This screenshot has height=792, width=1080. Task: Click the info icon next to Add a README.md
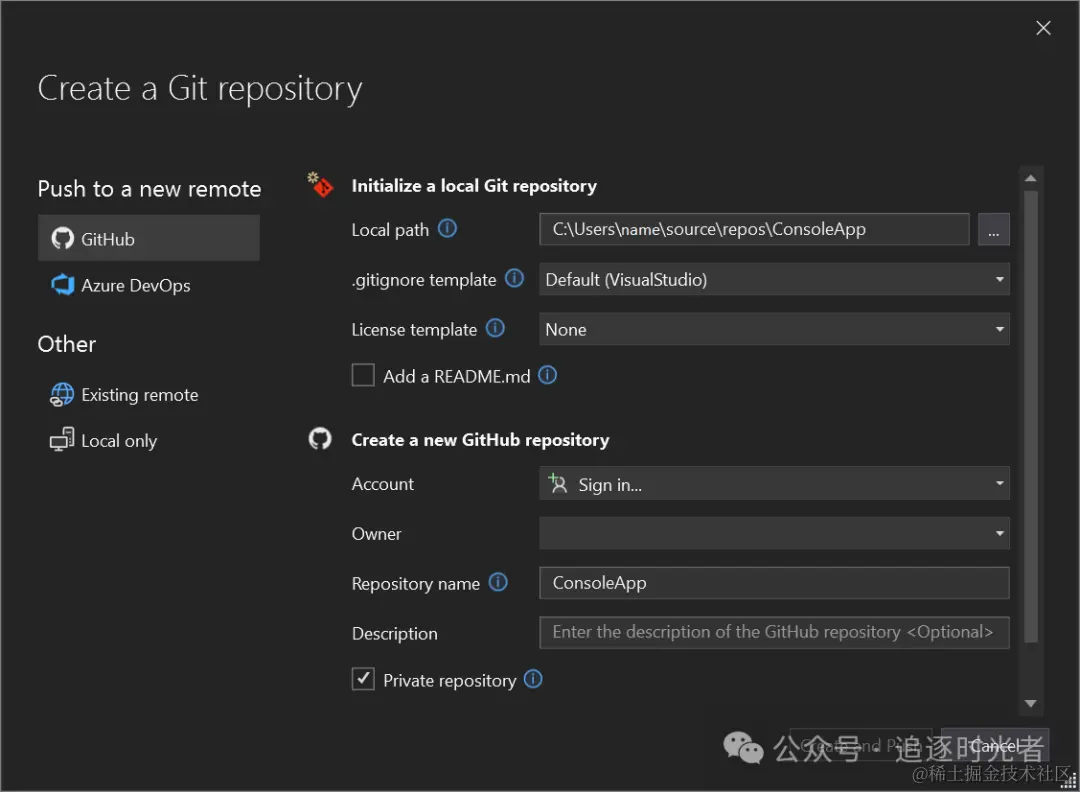pos(547,376)
